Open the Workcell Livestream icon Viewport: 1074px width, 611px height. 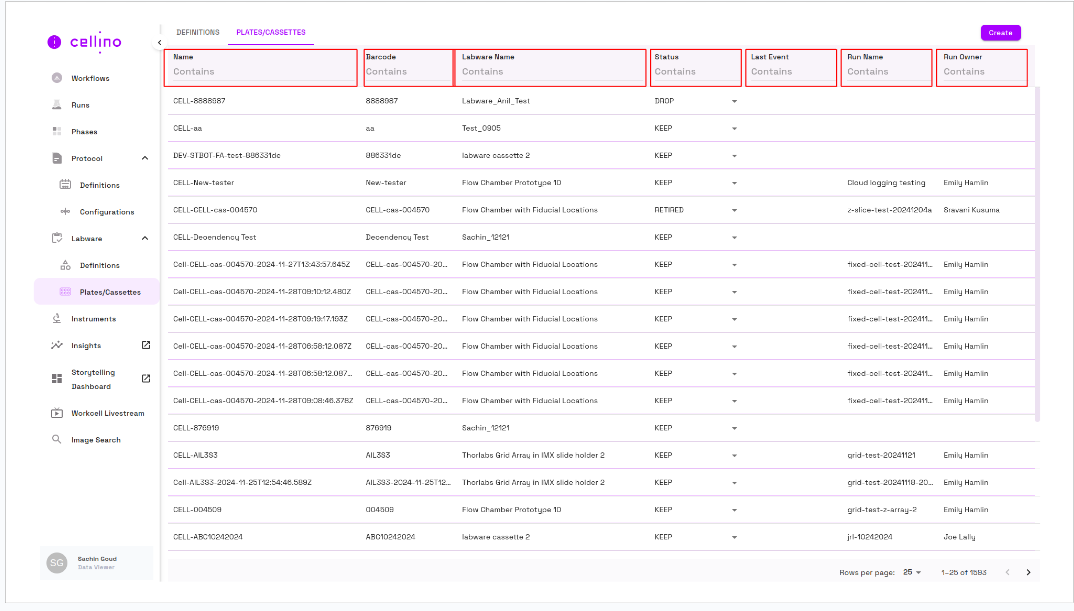click(57, 413)
